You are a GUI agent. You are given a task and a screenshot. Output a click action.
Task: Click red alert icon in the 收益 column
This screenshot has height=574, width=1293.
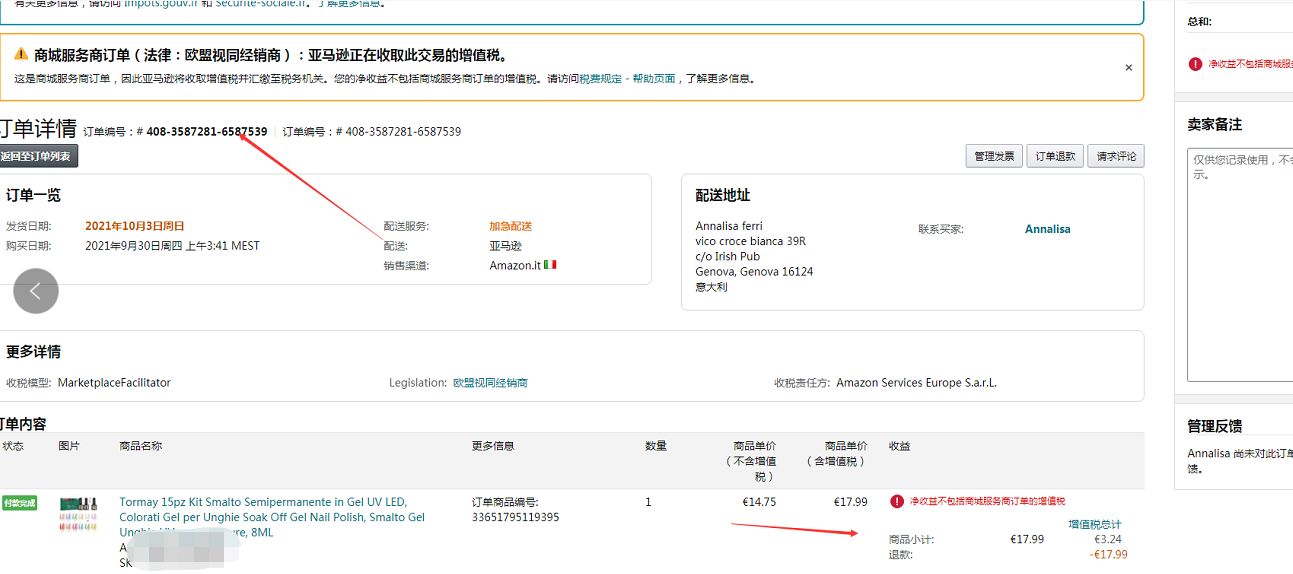tap(897, 501)
